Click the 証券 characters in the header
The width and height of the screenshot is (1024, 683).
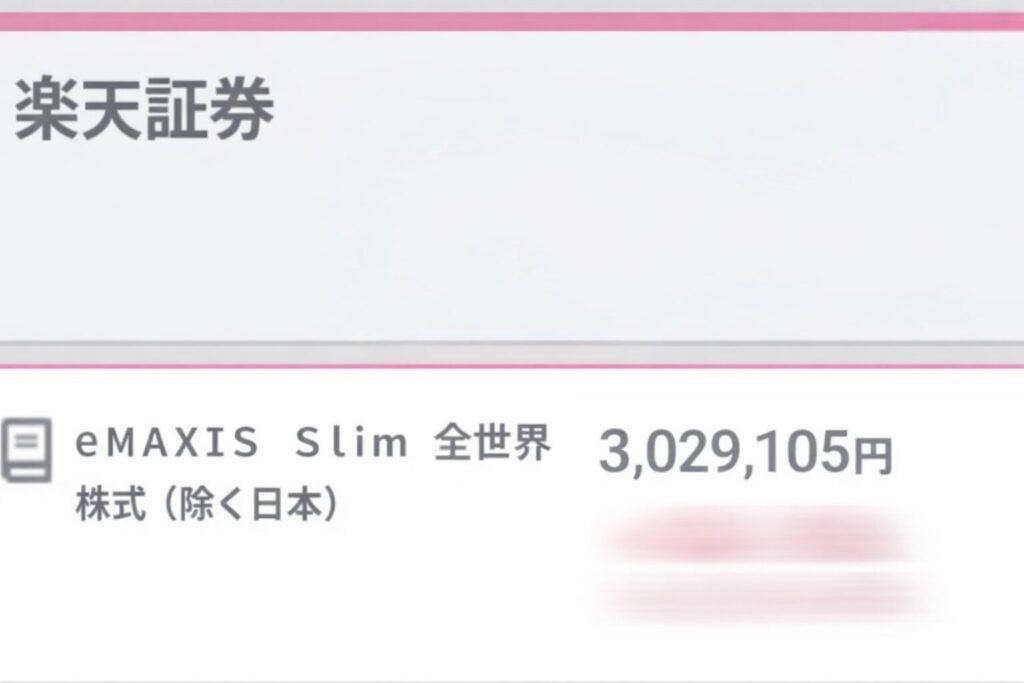[x=210, y=108]
